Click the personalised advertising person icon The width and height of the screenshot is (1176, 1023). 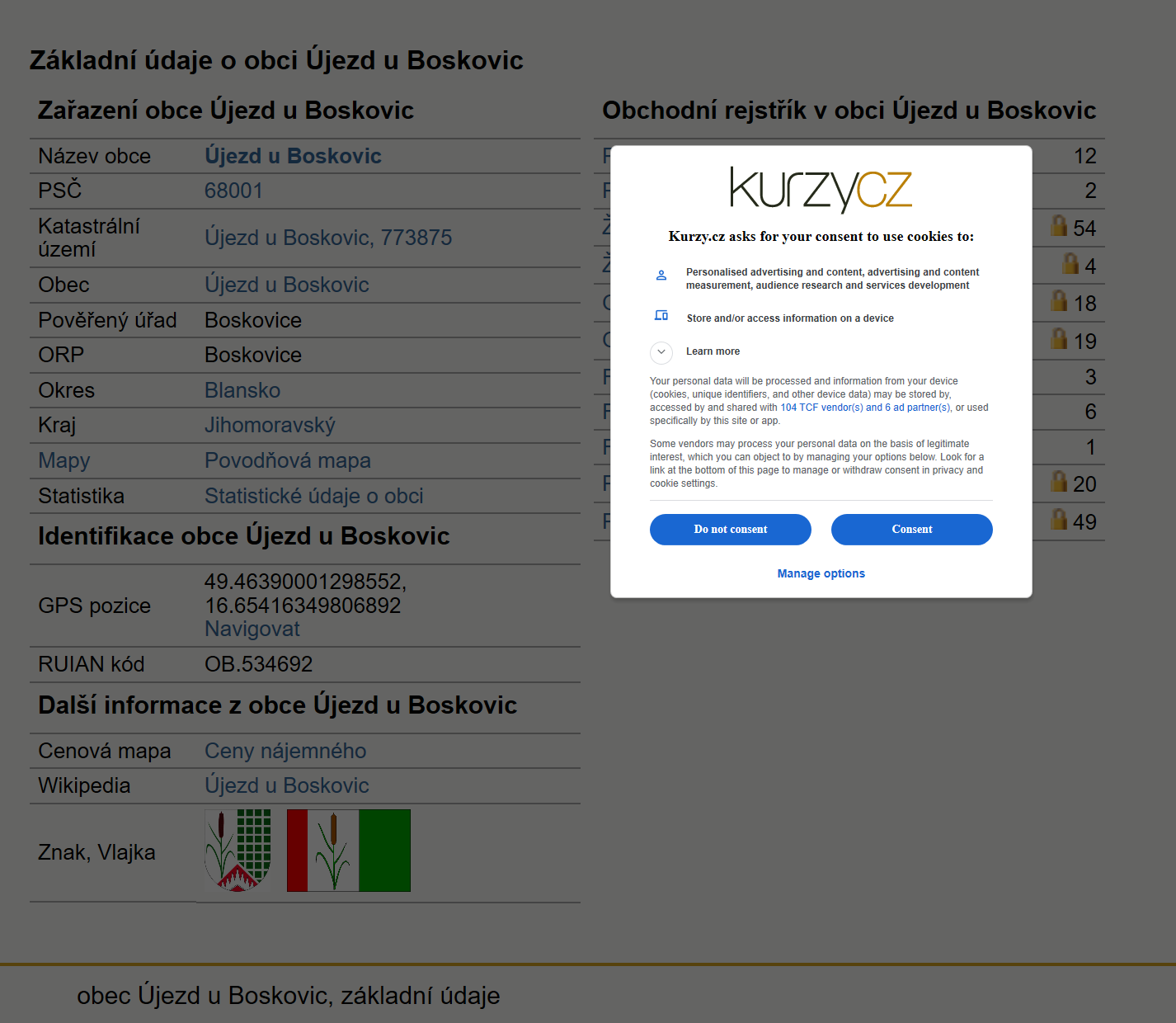[661, 275]
